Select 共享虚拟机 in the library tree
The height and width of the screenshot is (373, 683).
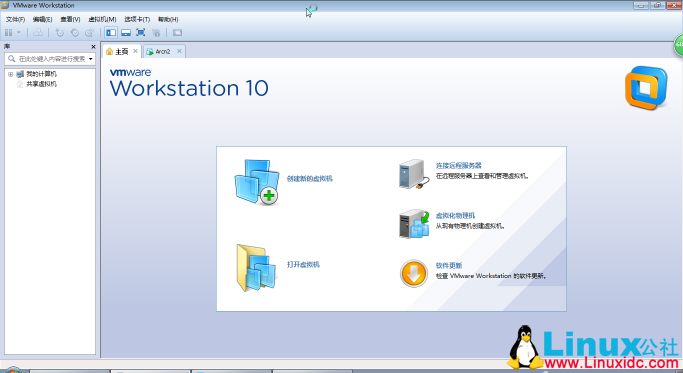pyautogui.click(x=41, y=84)
